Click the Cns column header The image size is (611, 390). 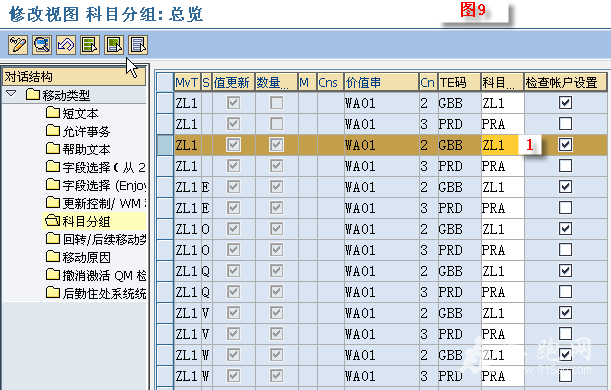coord(330,82)
